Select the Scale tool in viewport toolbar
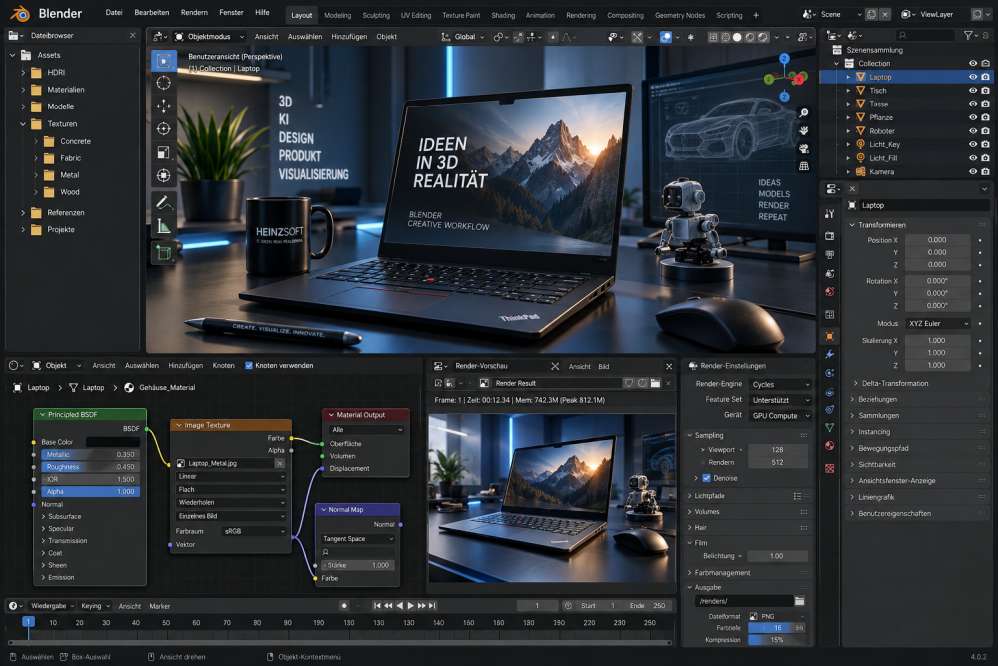Image resolution: width=998 pixels, height=666 pixels. 164,152
